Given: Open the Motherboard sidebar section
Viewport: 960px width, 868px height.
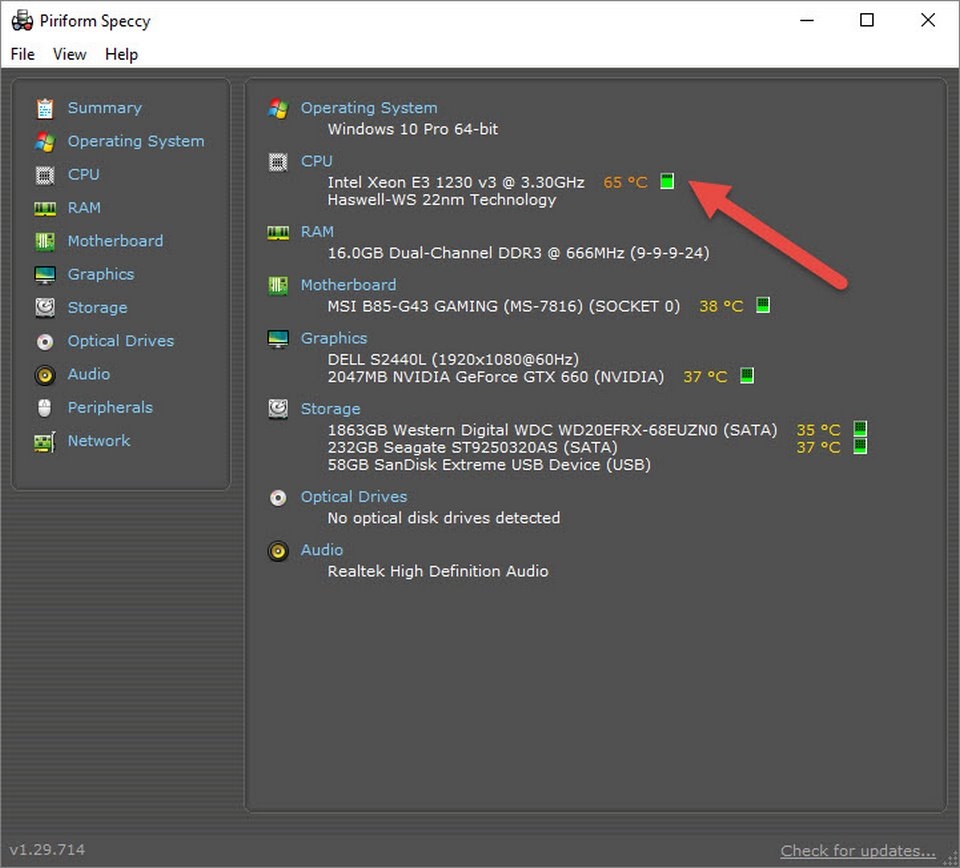Looking at the screenshot, I should coord(115,241).
